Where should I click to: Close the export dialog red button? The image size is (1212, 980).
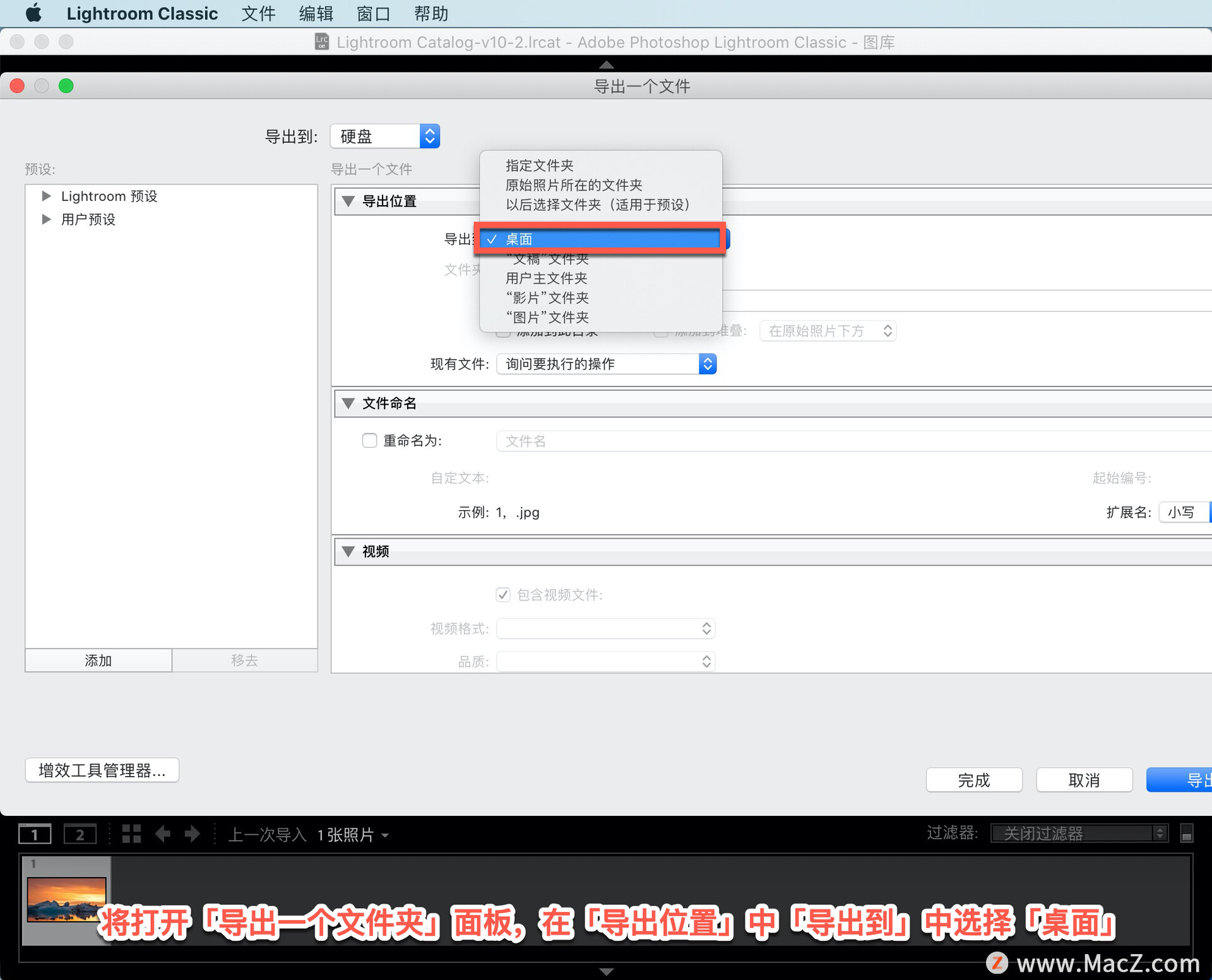[x=18, y=86]
